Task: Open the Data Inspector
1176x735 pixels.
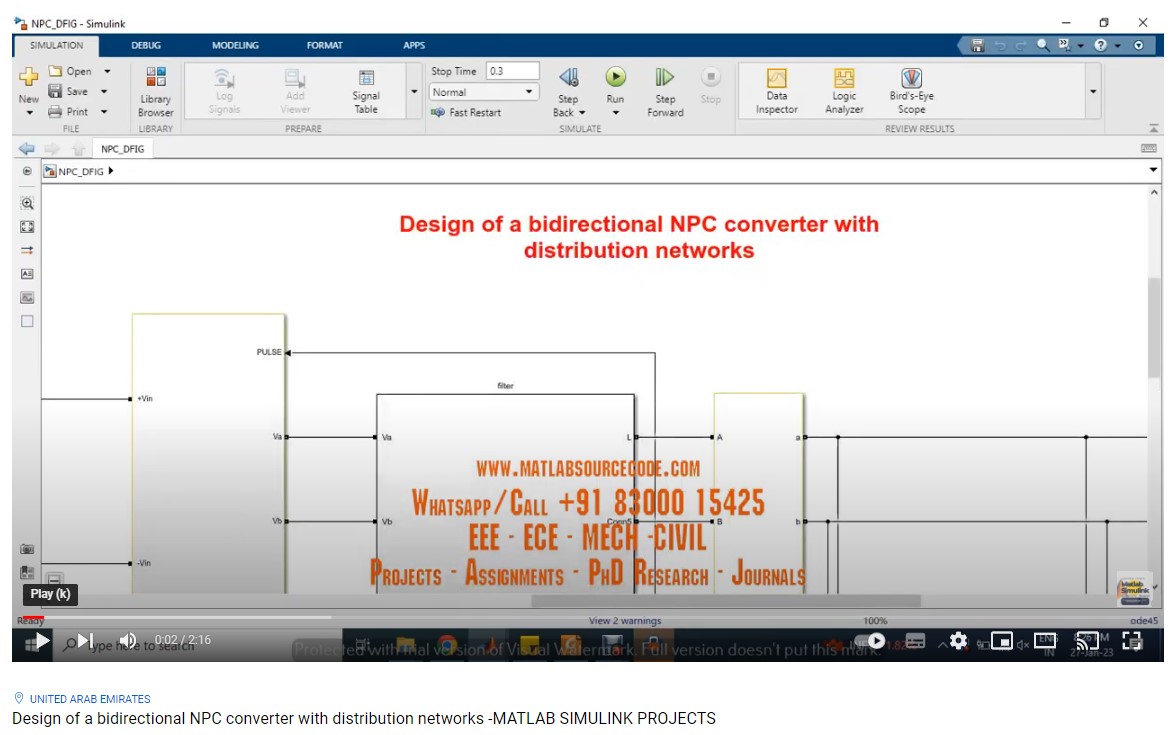Action: tap(776, 92)
